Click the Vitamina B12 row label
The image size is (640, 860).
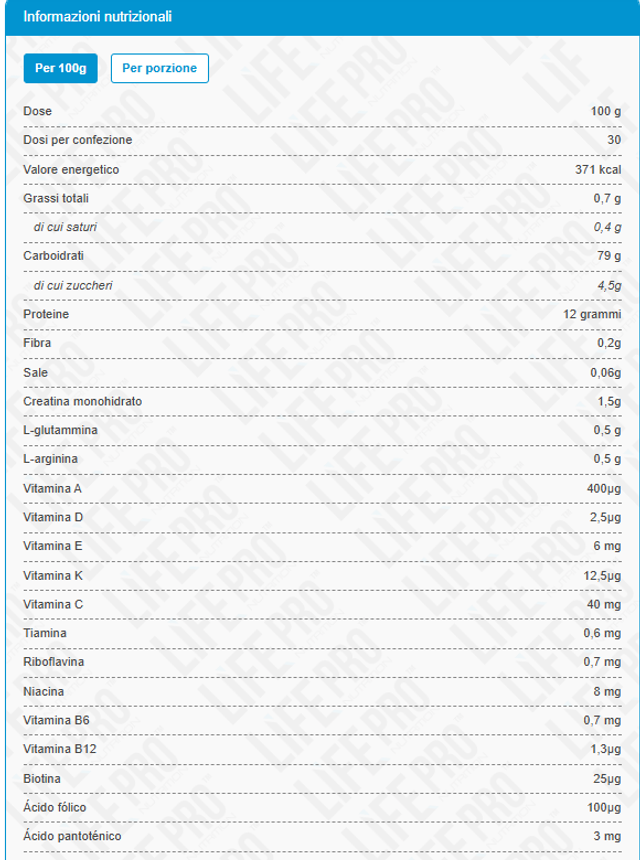(59, 749)
